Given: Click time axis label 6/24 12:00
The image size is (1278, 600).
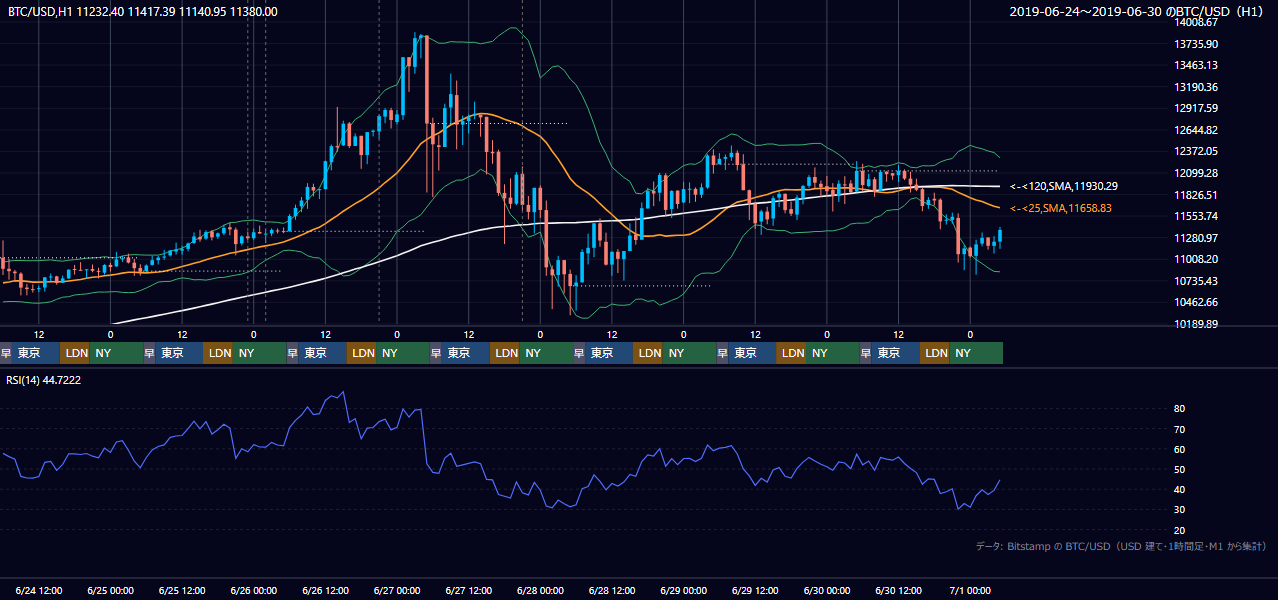Looking at the screenshot, I should click(x=40, y=590).
